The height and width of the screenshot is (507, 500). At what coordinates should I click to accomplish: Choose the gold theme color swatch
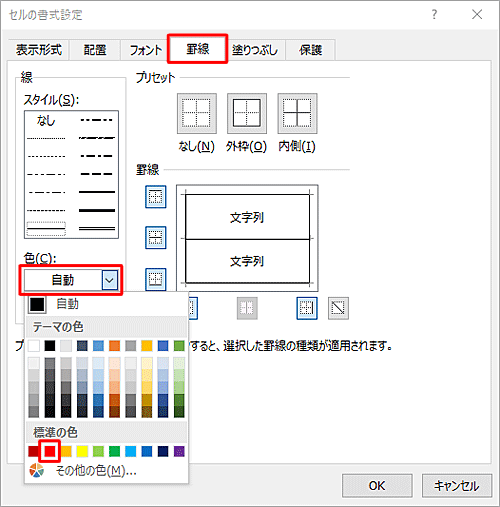147,346
